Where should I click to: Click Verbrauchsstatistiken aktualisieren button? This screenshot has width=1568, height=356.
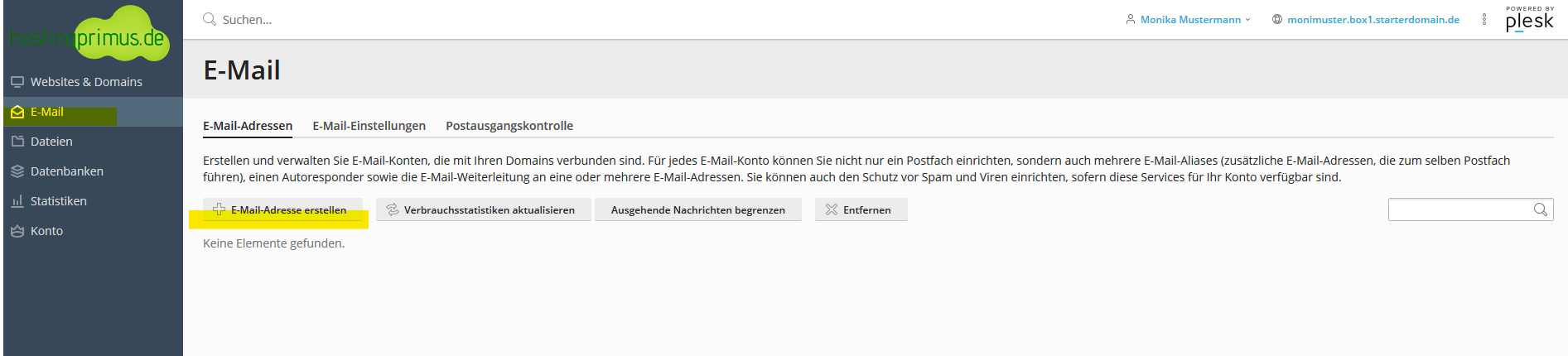(484, 209)
